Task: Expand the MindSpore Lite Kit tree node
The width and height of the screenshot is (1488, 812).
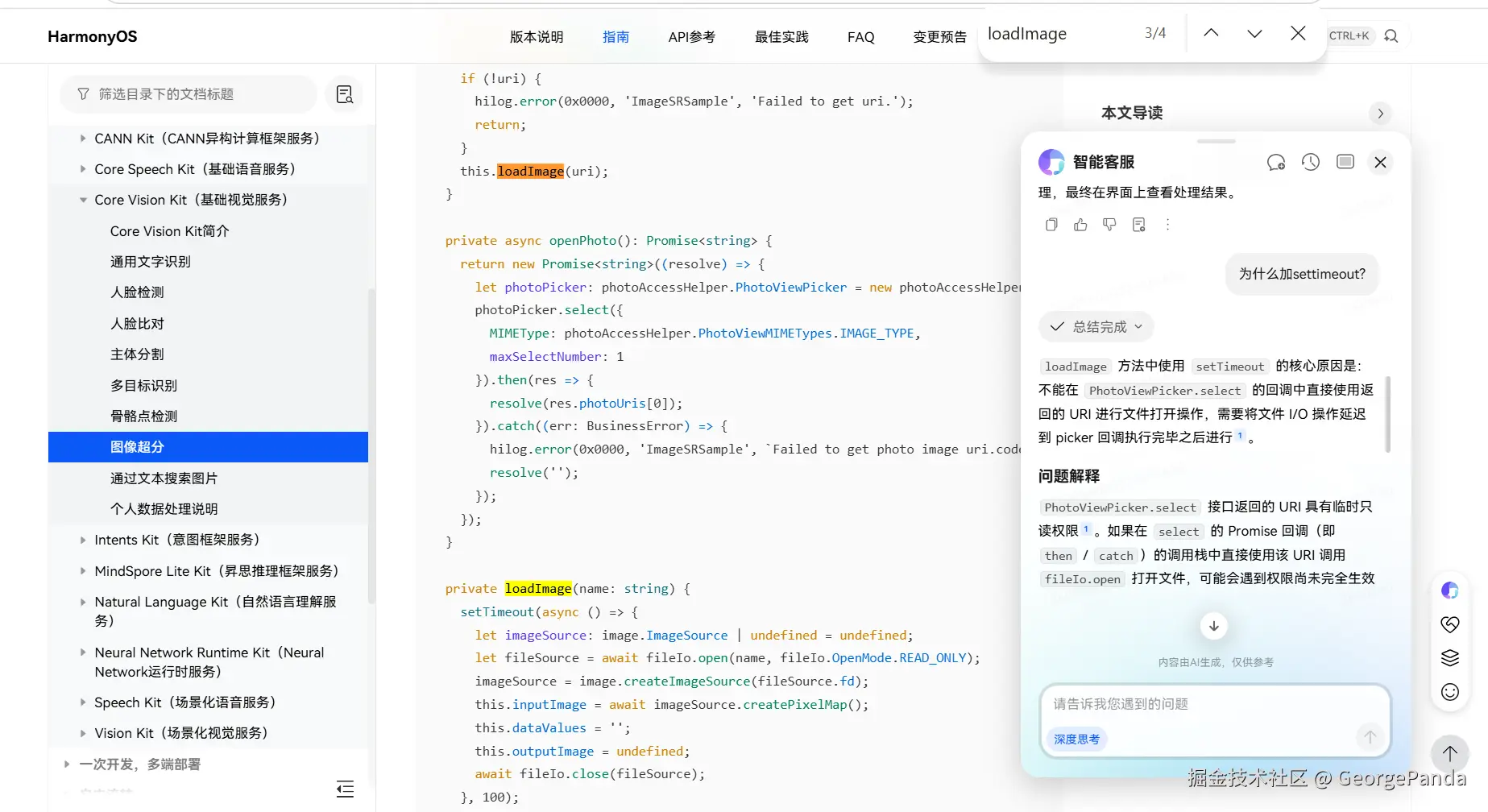Action: click(83, 571)
